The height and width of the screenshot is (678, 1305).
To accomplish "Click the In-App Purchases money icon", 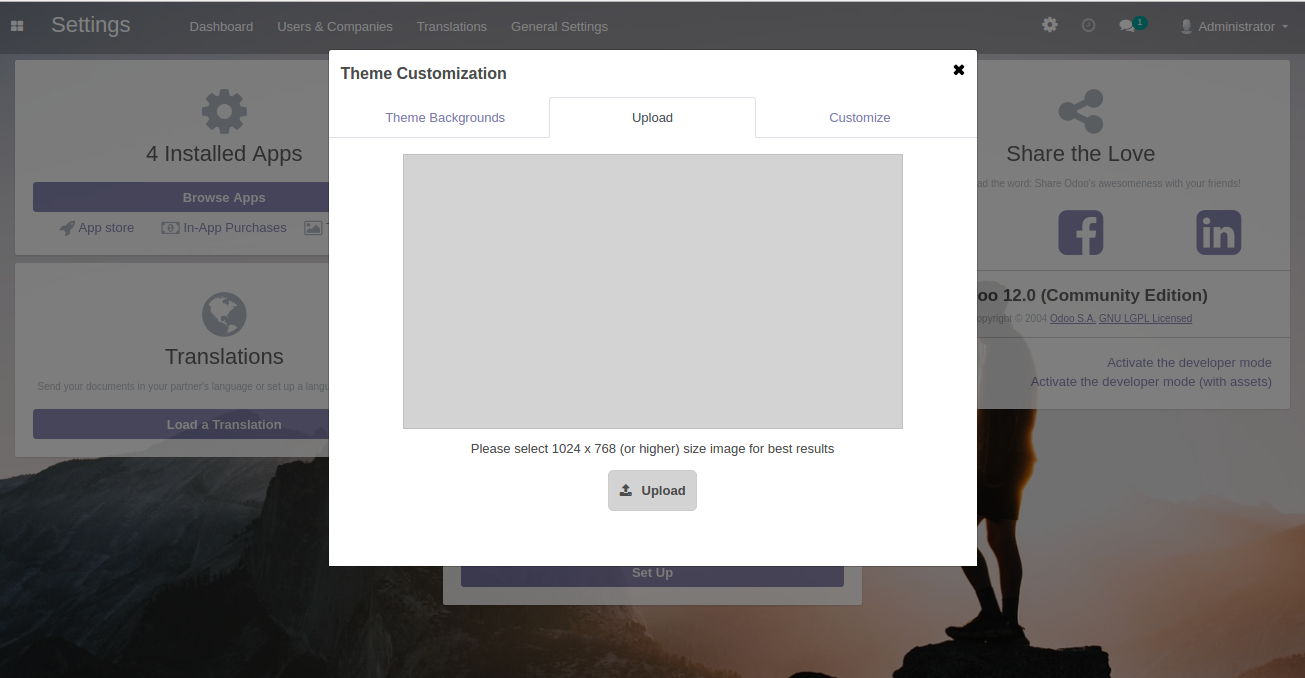I will [x=170, y=228].
